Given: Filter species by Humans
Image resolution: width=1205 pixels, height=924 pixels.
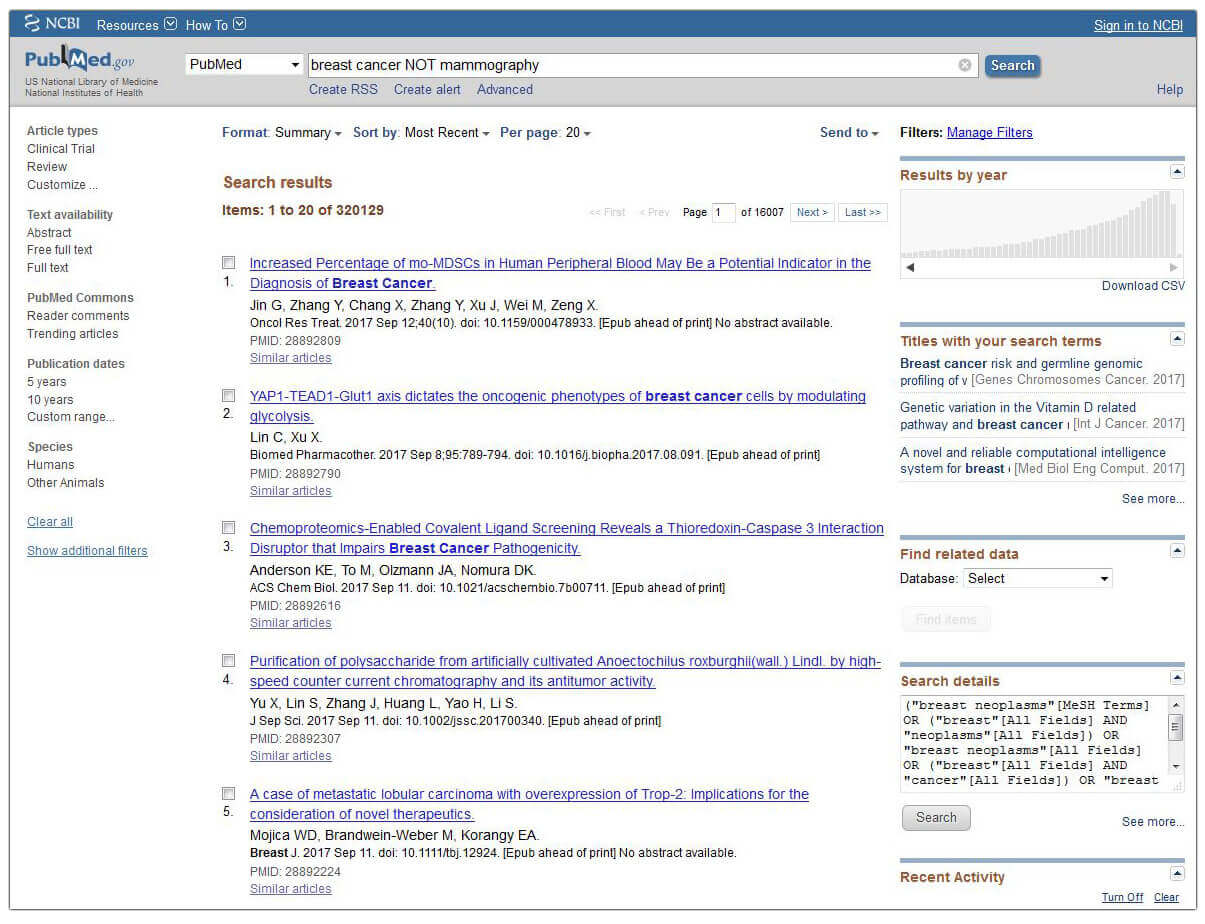Looking at the screenshot, I should (x=51, y=465).
